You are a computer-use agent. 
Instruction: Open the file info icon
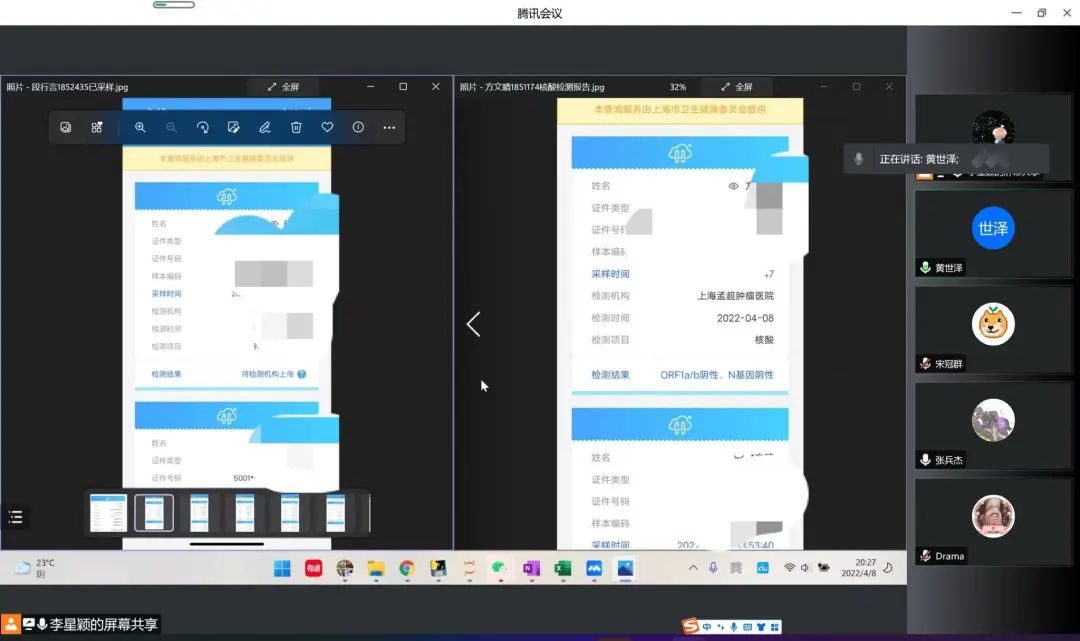[358, 128]
